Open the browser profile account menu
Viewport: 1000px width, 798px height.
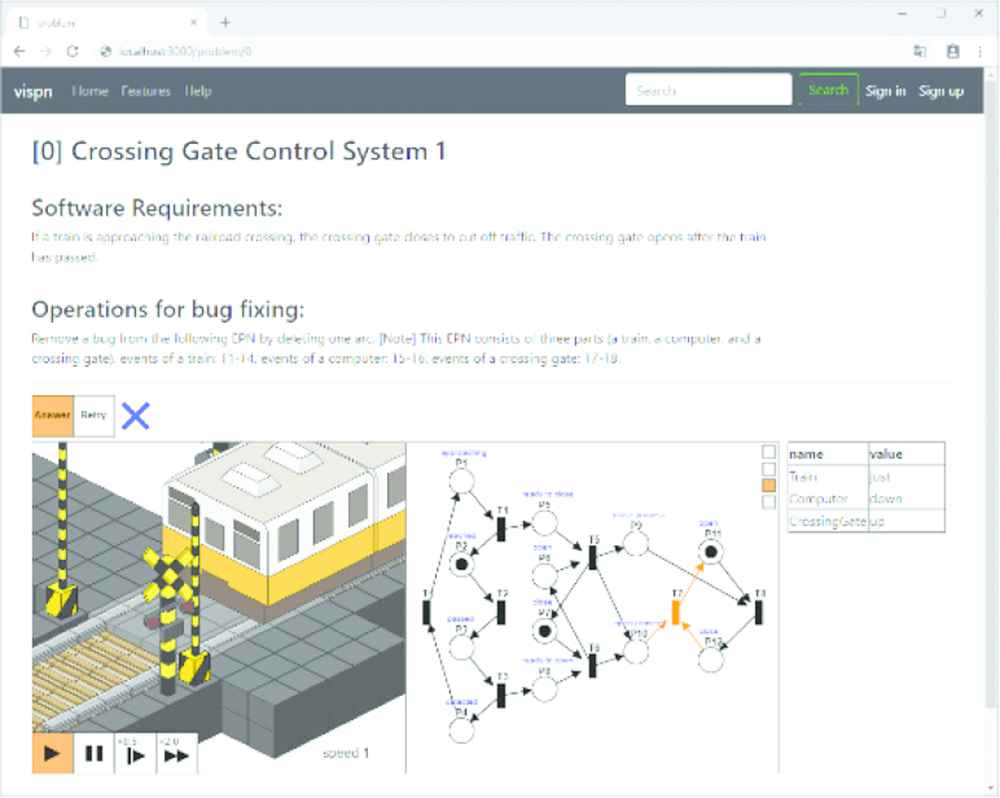click(953, 51)
